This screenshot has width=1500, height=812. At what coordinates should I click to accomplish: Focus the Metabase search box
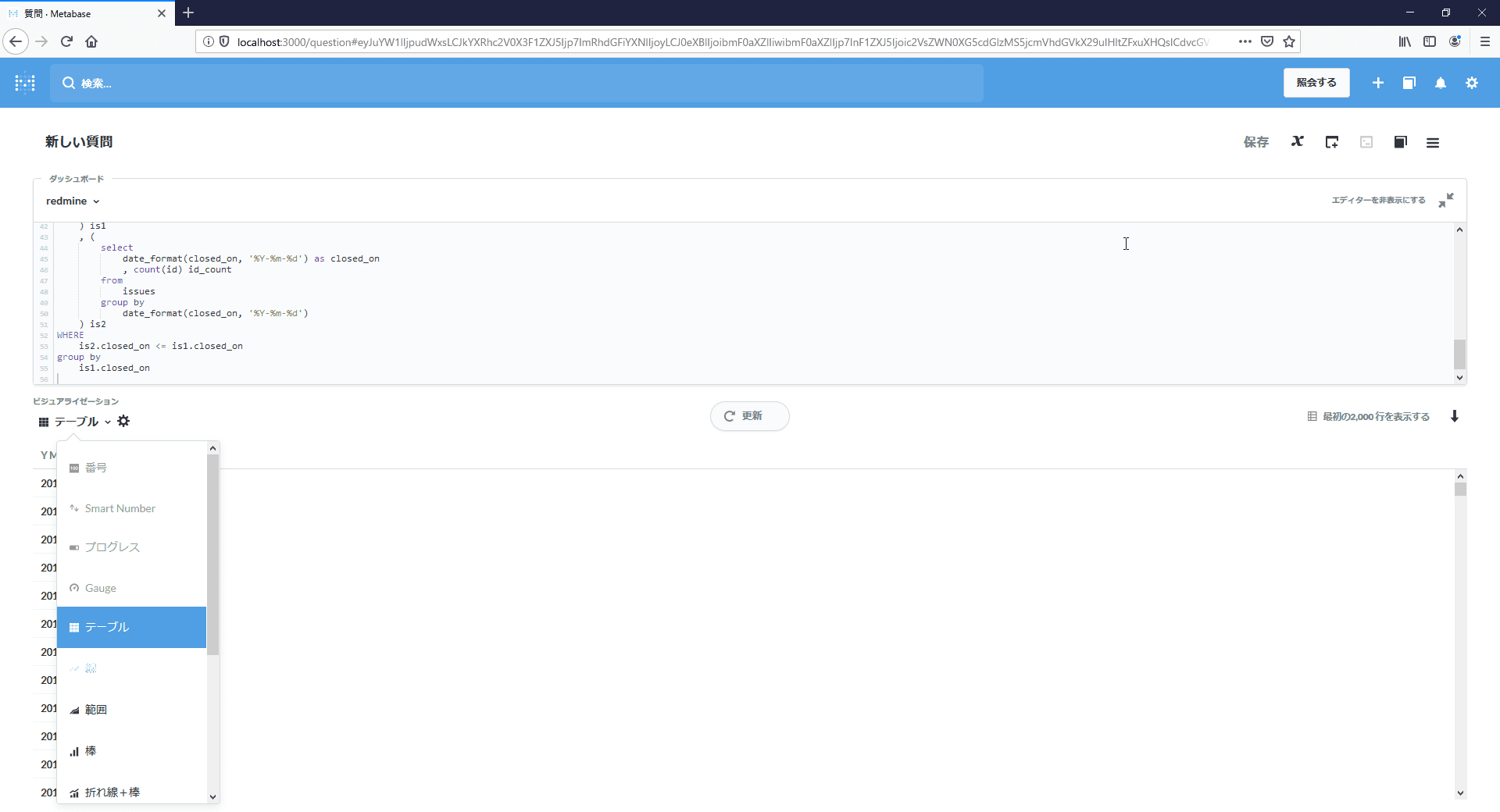(516, 83)
